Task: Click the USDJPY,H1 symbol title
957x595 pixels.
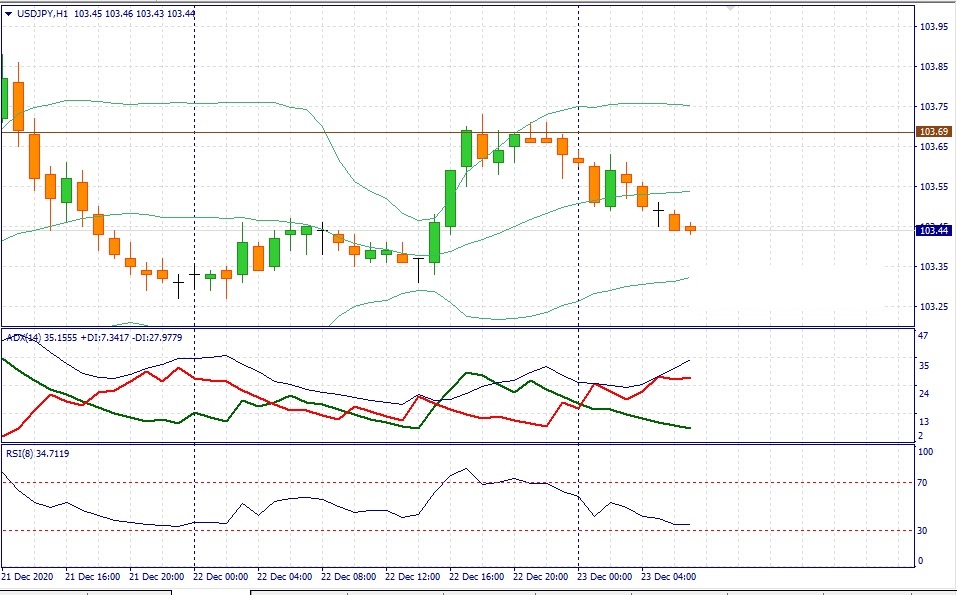Action: [x=42, y=14]
